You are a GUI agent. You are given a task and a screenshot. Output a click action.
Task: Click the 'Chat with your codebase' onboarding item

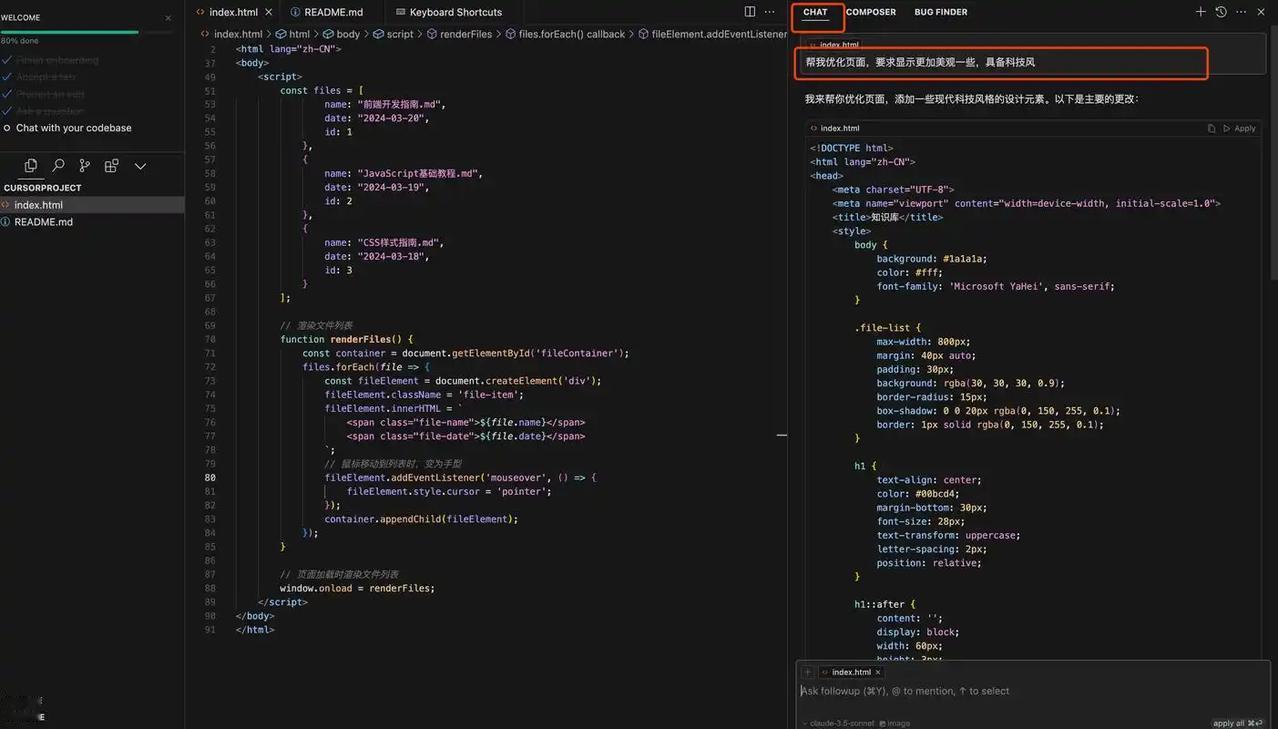73,128
